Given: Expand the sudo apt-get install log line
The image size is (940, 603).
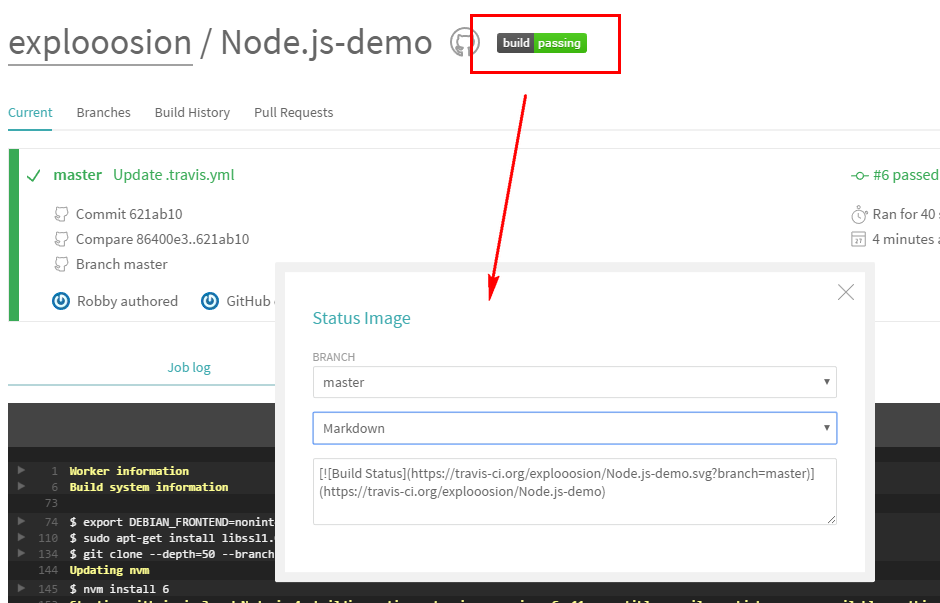Looking at the screenshot, I should (x=21, y=537).
